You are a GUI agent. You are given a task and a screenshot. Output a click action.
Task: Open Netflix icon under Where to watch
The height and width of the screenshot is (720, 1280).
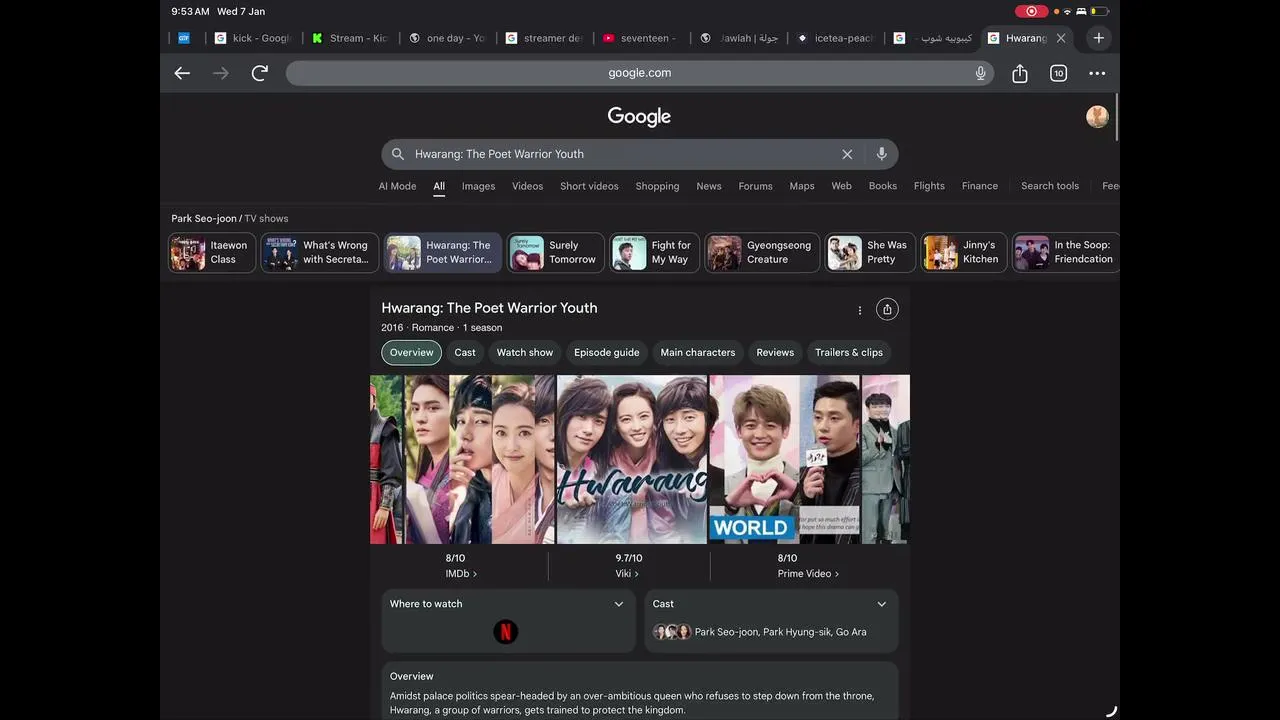506,632
